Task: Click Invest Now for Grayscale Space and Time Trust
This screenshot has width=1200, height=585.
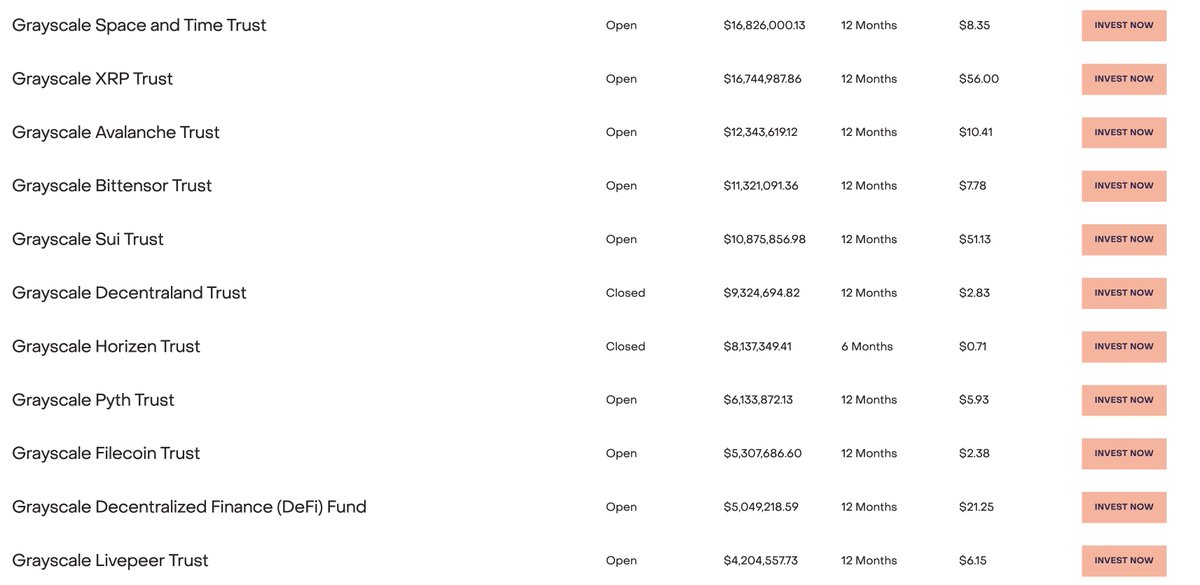Action: point(1124,25)
